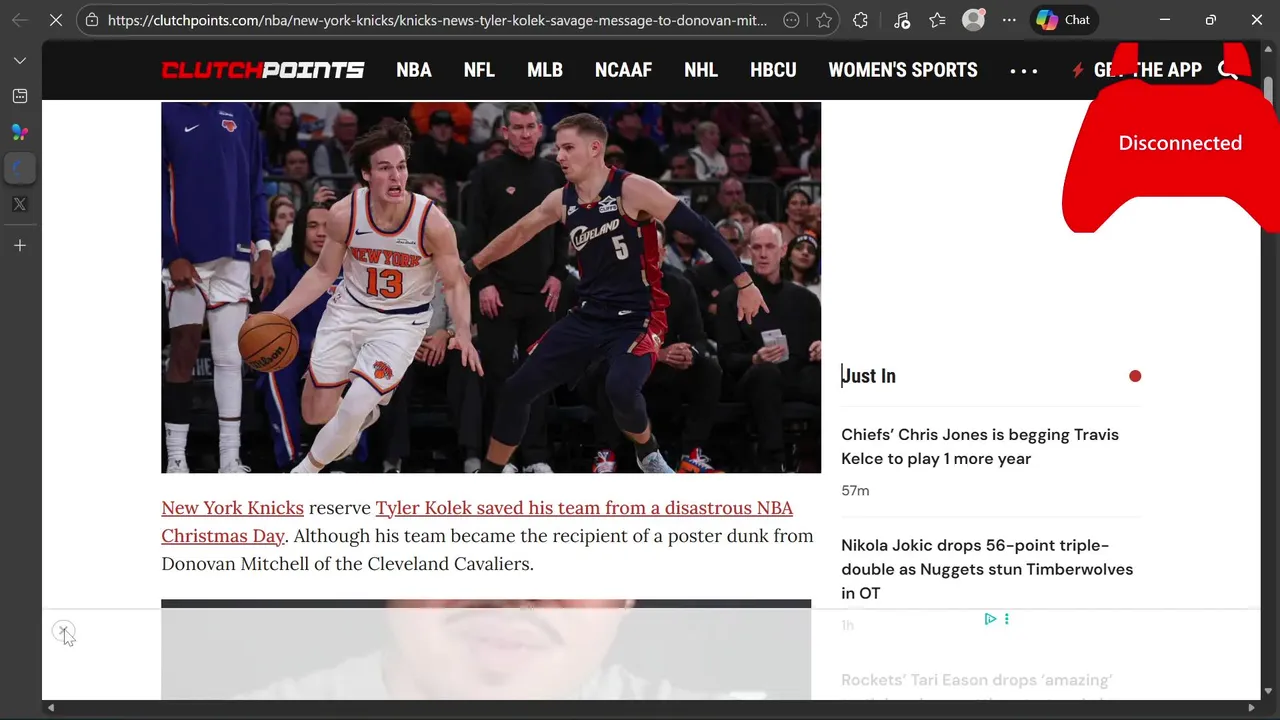The height and width of the screenshot is (720, 1280).
Task: Switch to the colorful butterfly tab
Action: [20, 132]
